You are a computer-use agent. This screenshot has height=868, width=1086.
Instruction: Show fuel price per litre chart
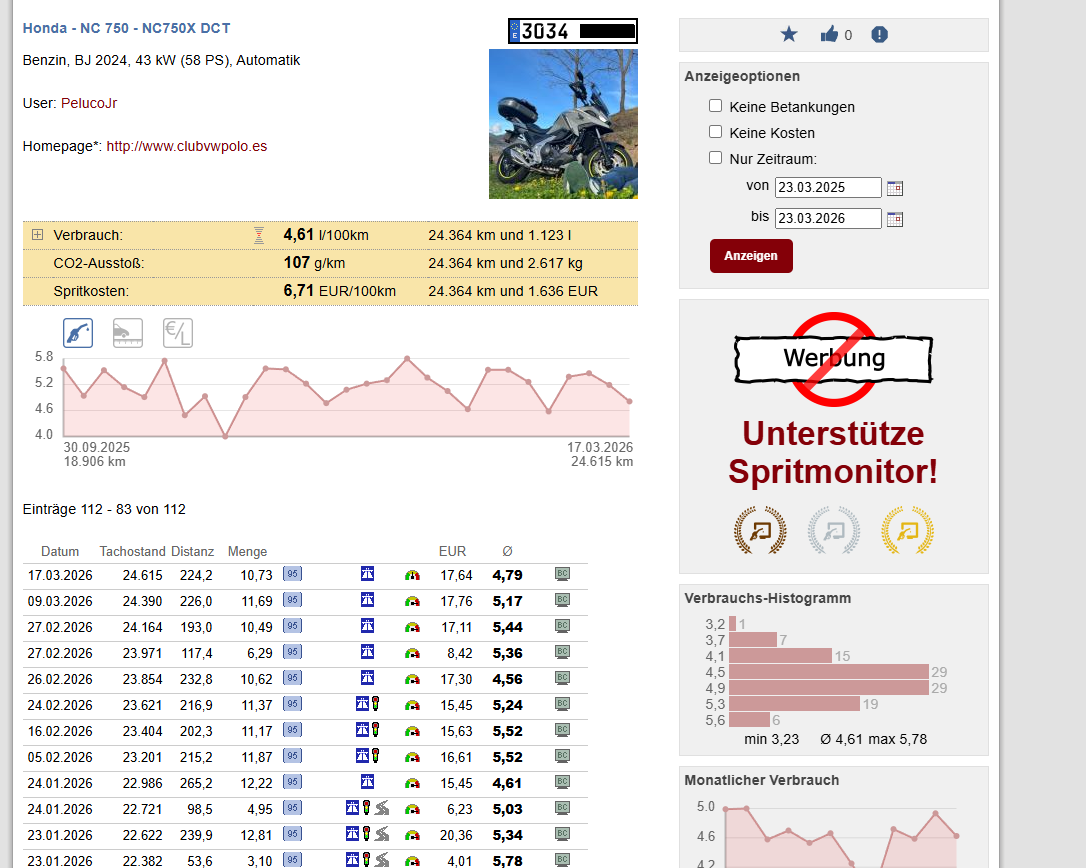[x=178, y=333]
